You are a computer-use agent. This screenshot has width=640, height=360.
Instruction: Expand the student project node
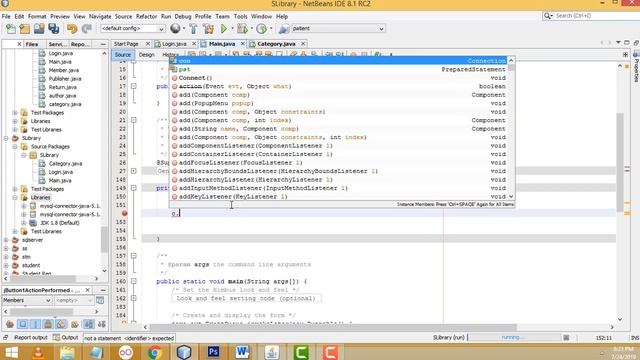click(6, 265)
